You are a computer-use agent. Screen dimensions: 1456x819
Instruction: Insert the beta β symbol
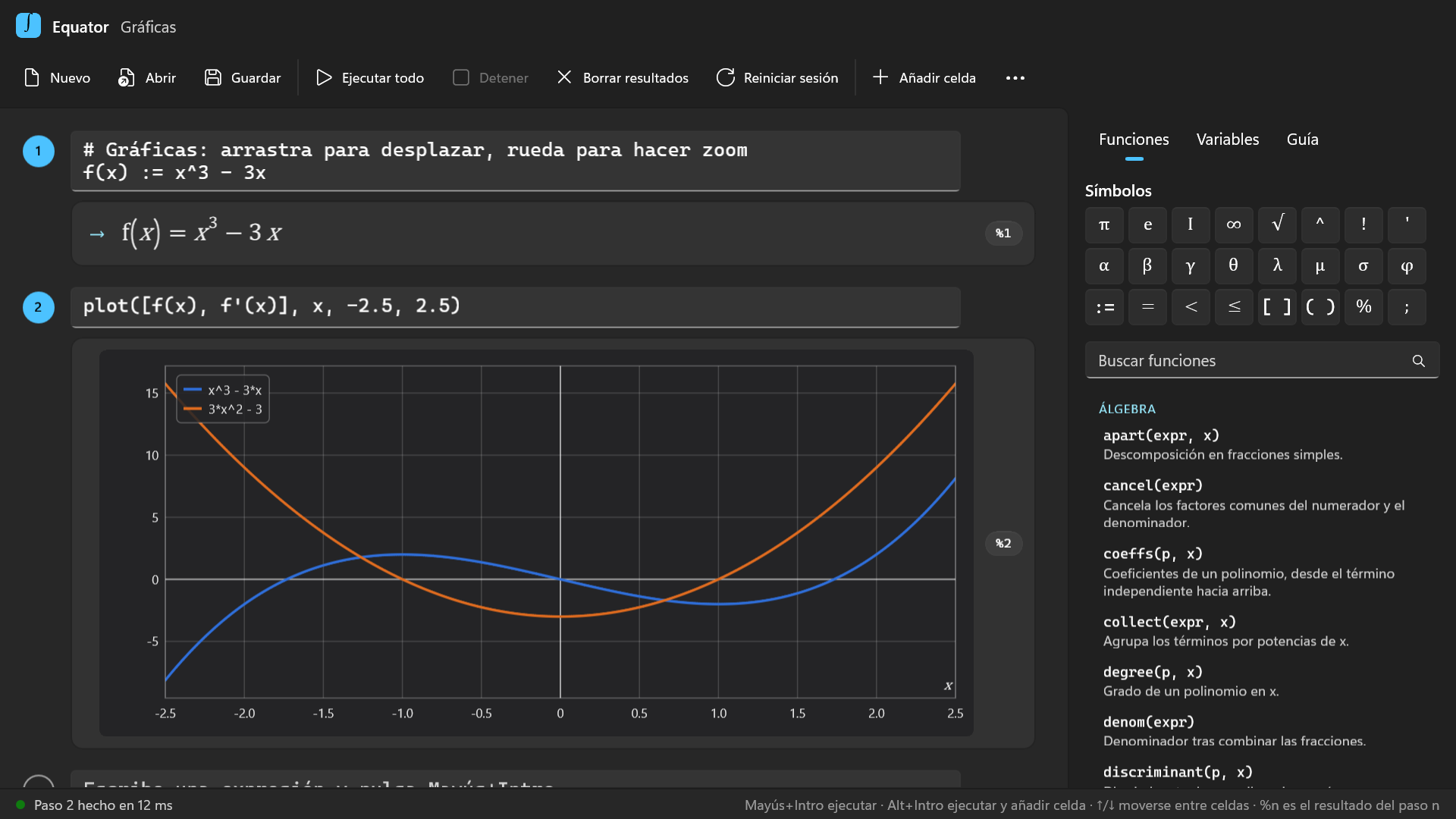pyautogui.click(x=1147, y=265)
